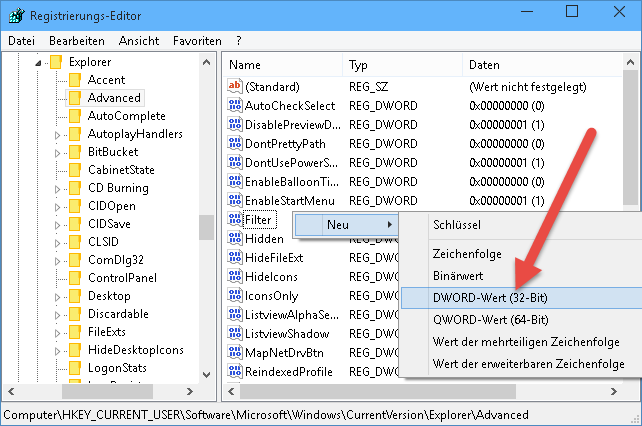Open the Bearbeiten menu
Viewport: 642px width, 426px height.
(x=76, y=41)
